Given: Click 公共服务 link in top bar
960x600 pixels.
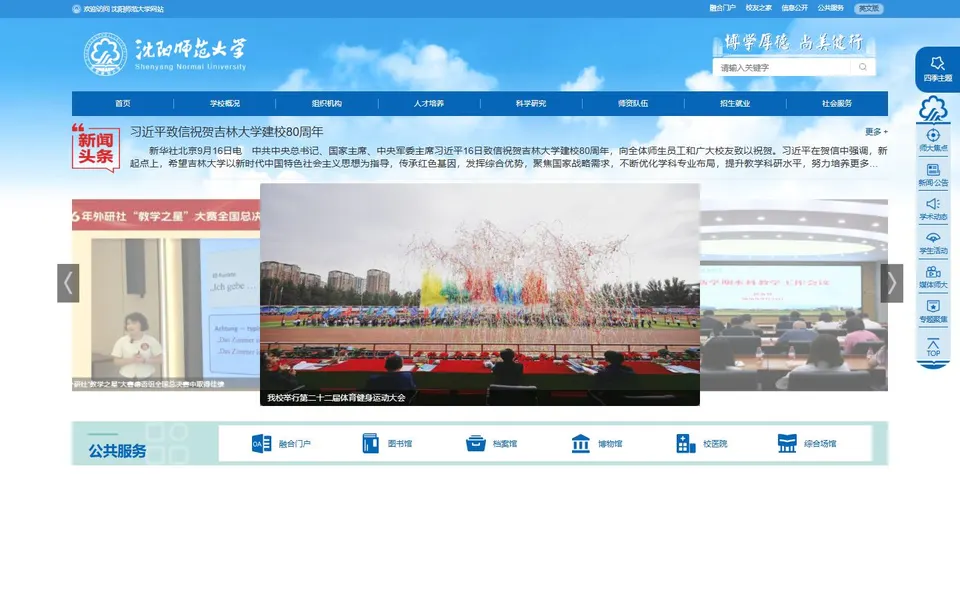Looking at the screenshot, I should (831, 8).
